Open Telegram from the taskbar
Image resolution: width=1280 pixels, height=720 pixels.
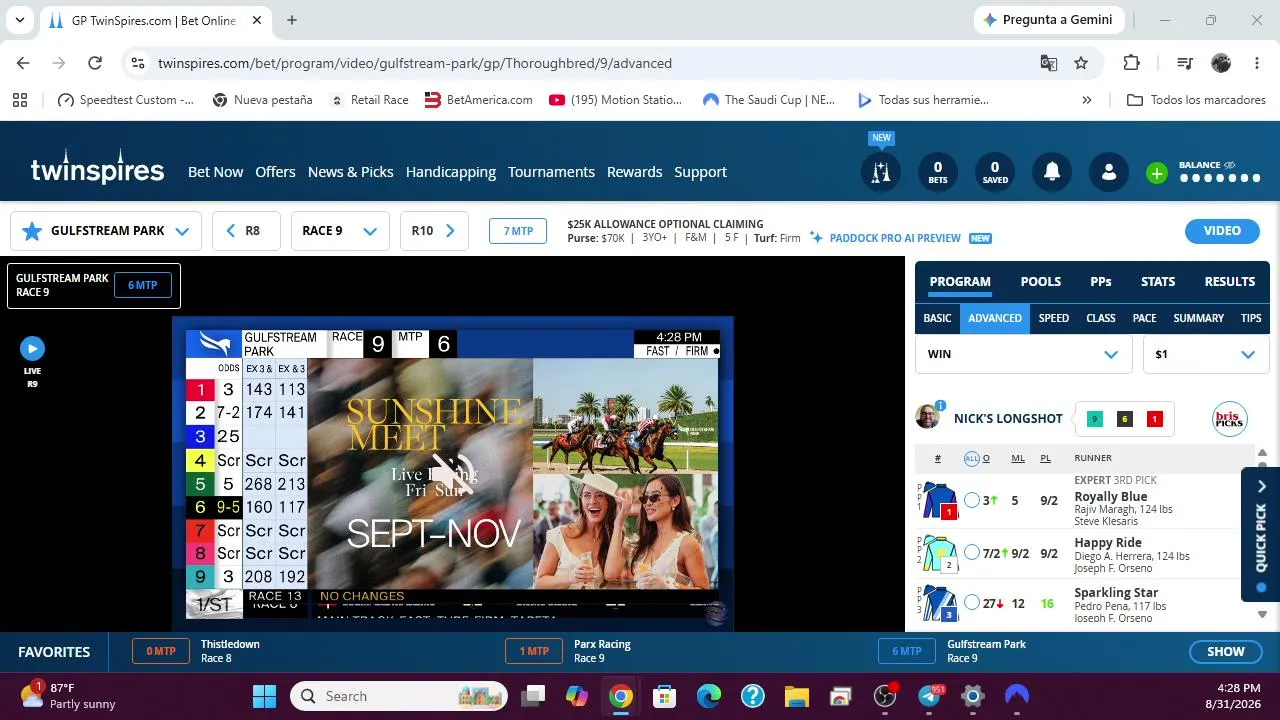tap(930, 696)
